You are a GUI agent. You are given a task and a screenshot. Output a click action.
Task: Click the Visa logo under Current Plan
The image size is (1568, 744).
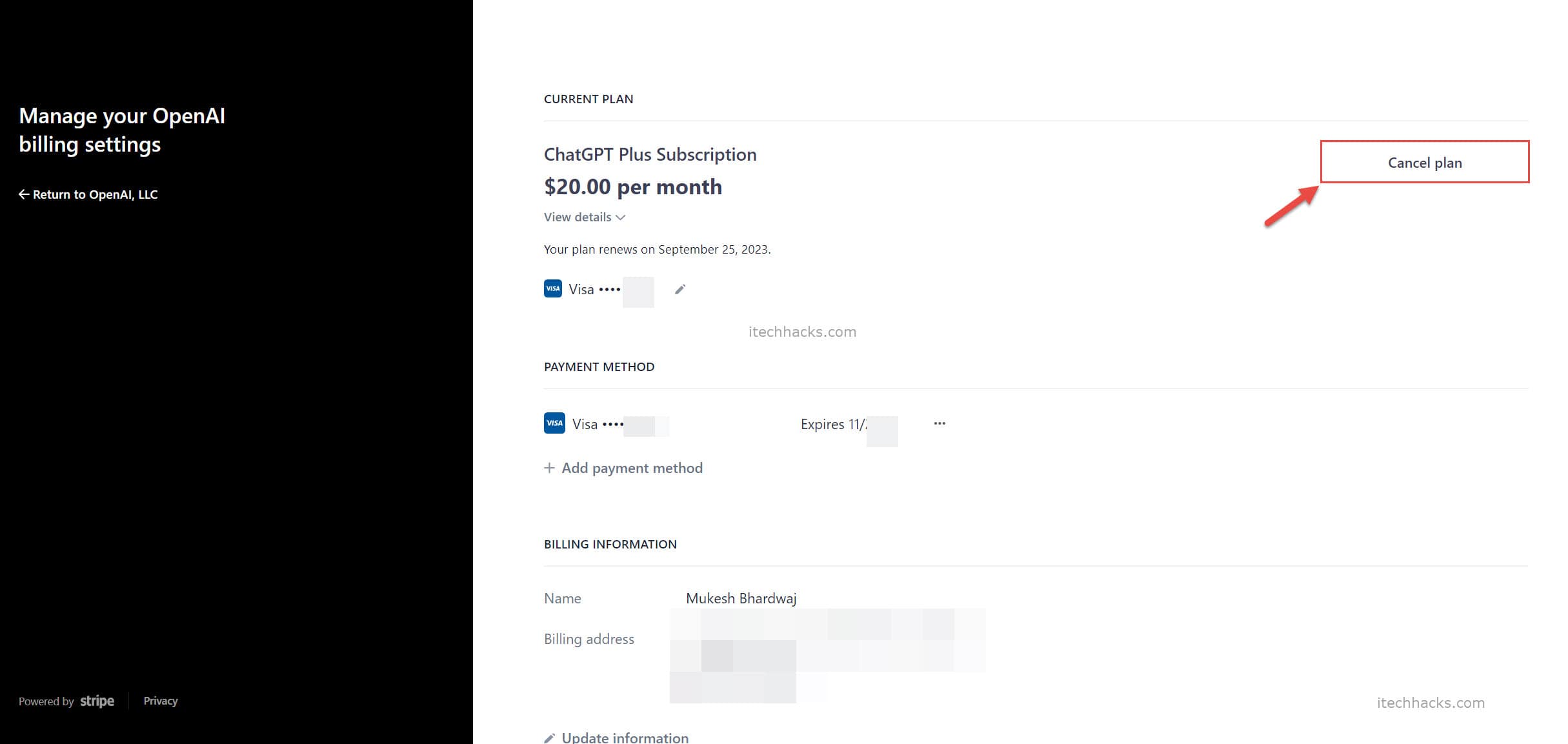(x=553, y=288)
